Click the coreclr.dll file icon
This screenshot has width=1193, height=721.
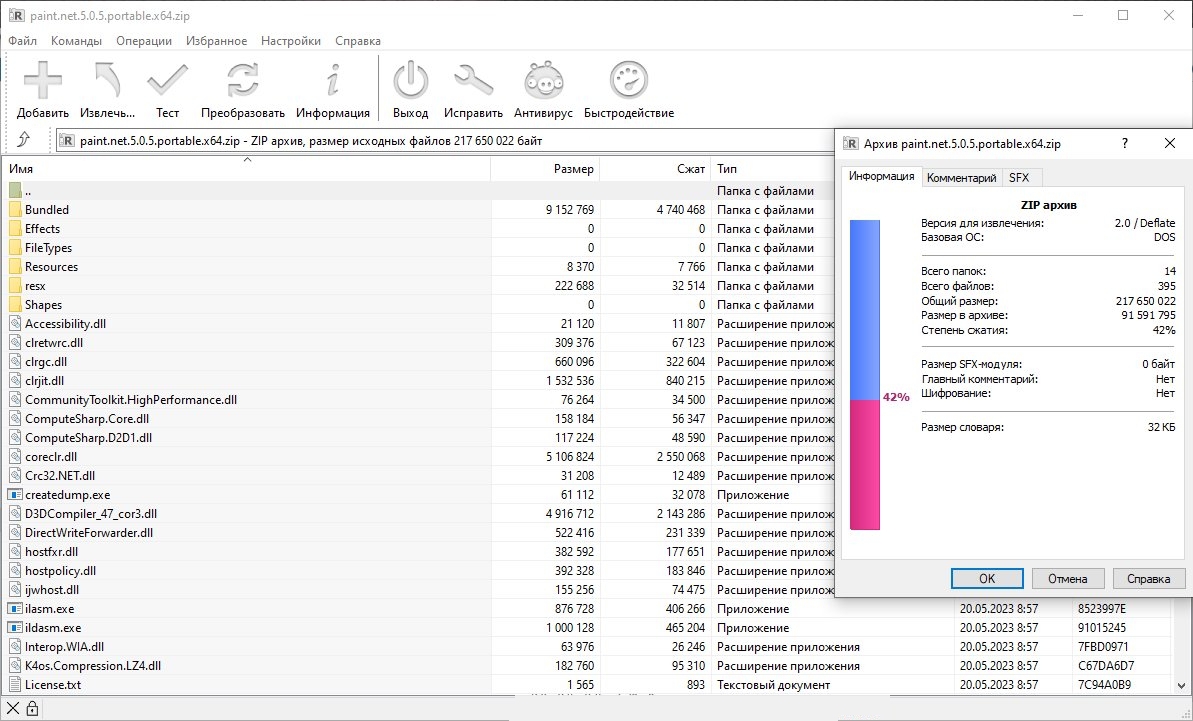click(15, 457)
